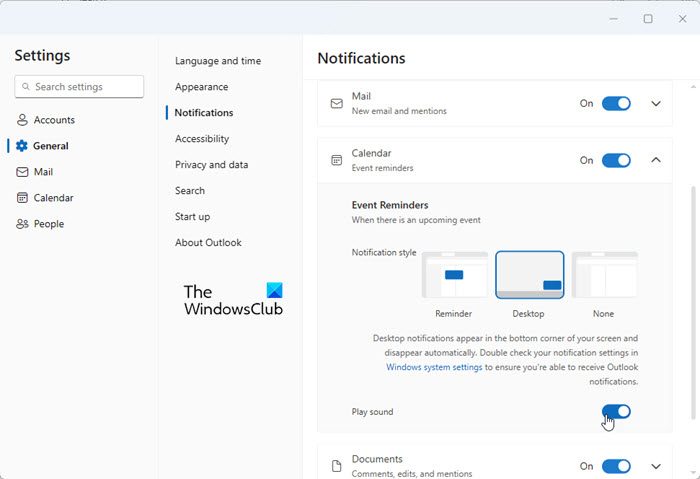Click the Documents file icon
This screenshot has height=479, width=700.
click(336, 466)
